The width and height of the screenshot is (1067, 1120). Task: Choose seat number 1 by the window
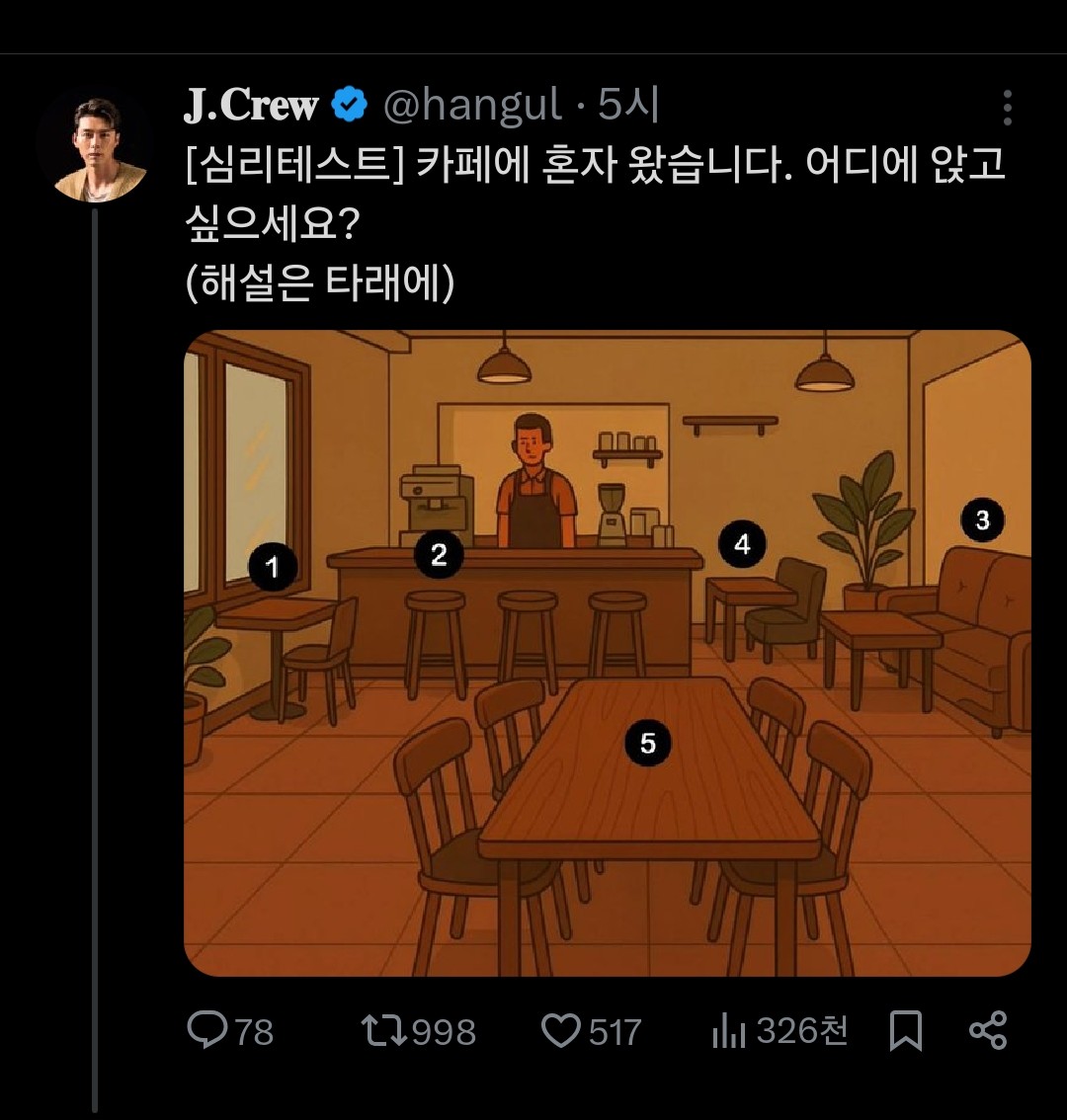[x=273, y=567]
